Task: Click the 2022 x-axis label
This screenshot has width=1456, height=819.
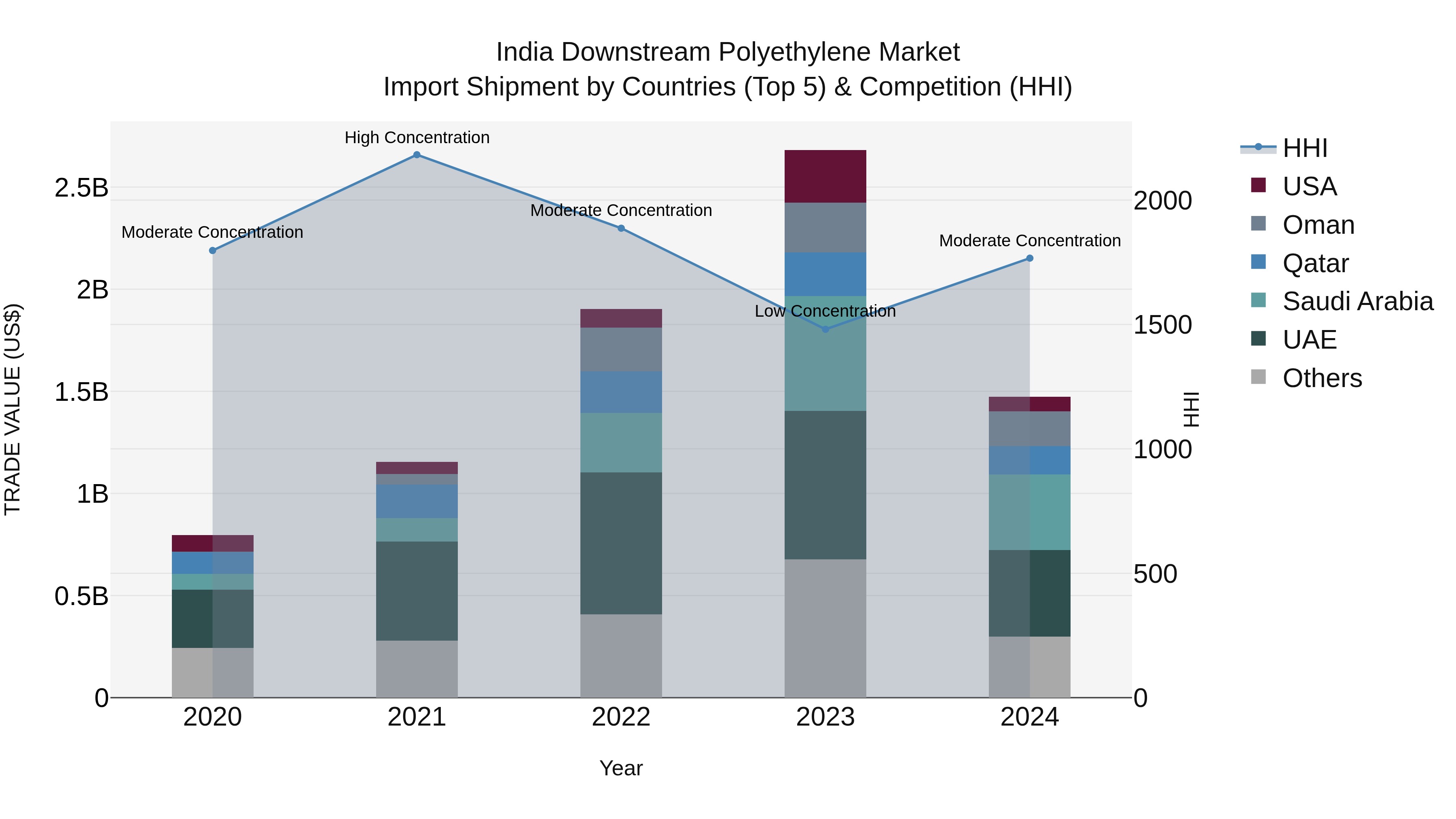Action: (620, 717)
